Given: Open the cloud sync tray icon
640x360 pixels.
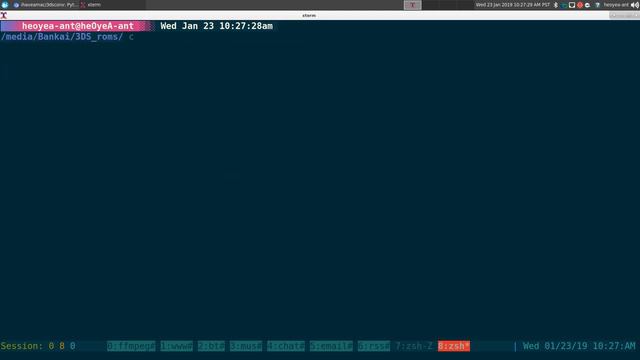Looking at the screenshot, I should point(588,5).
